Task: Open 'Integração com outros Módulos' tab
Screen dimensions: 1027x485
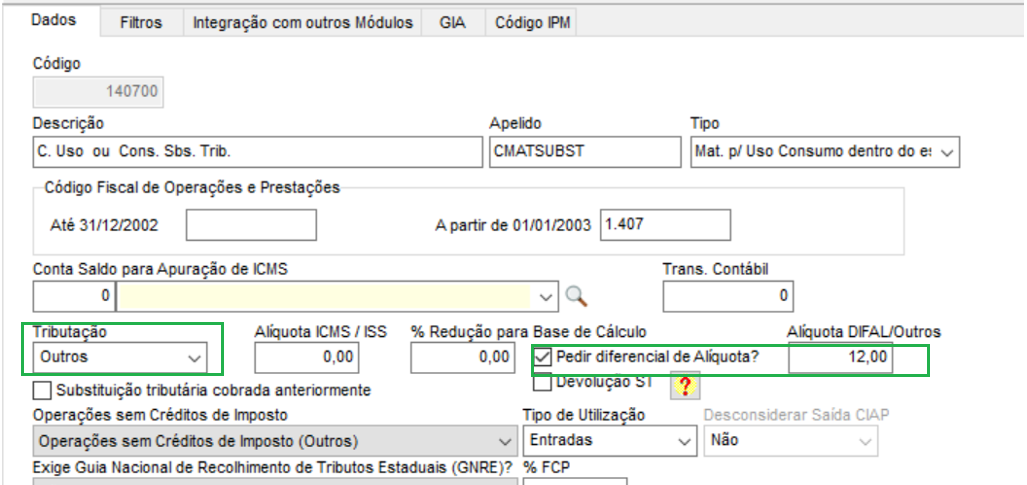Action: [x=302, y=23]
